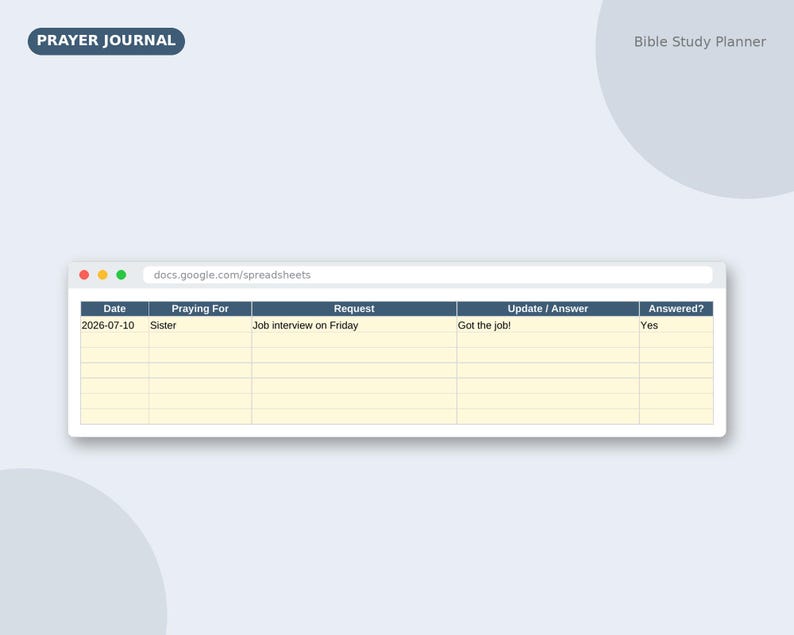
Task: Click the green maximize window dot
Action: (x=122, y=275)
